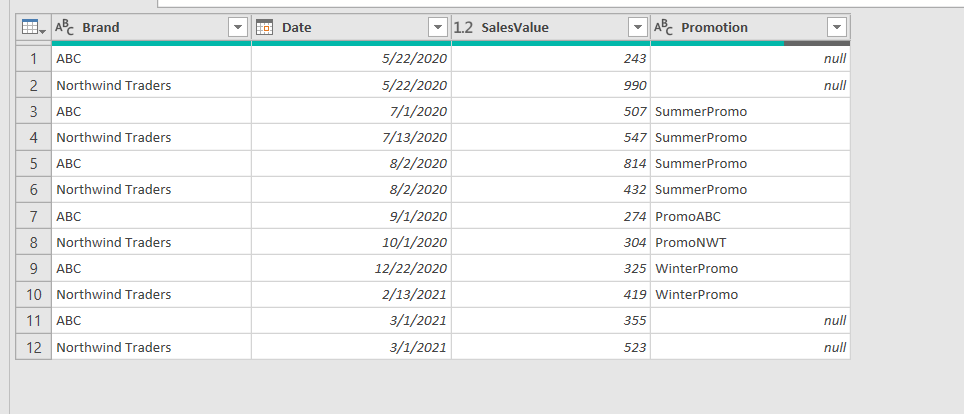Select row number 11
Screen dimensions: 964x414
pyautogui.click(x=33, y=320)
